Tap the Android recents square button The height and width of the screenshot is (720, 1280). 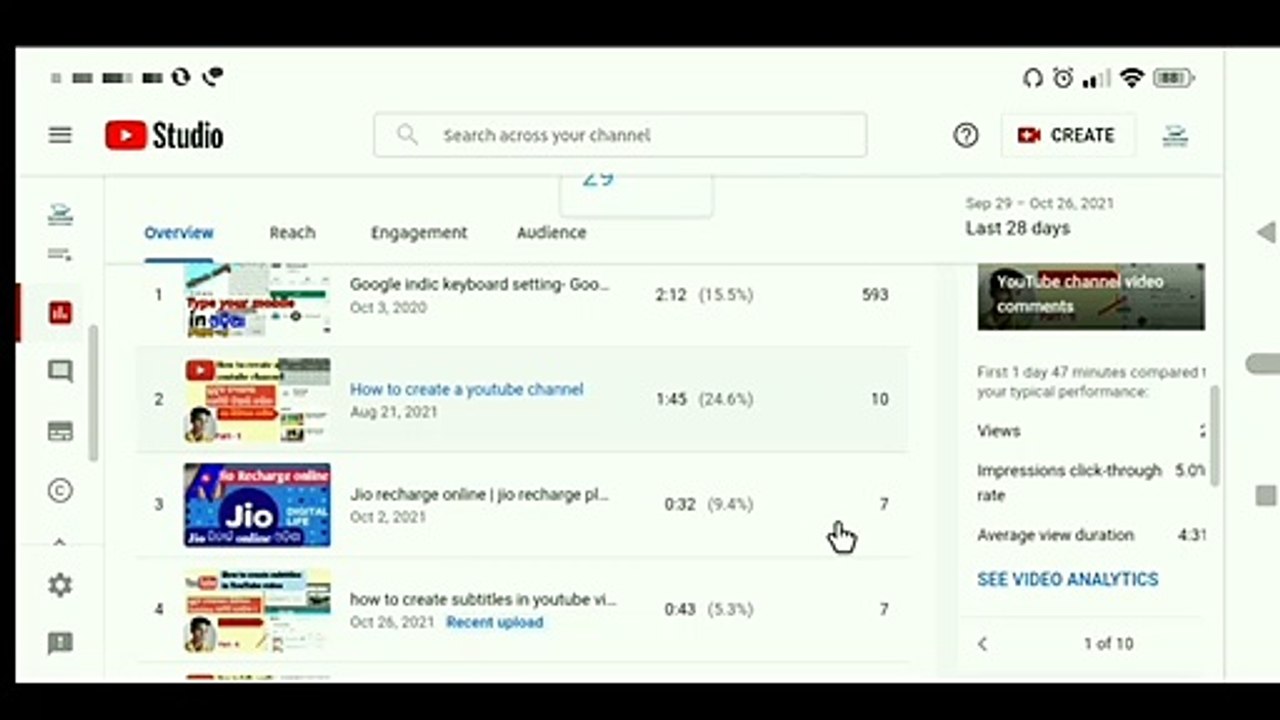coord(1266,496)
